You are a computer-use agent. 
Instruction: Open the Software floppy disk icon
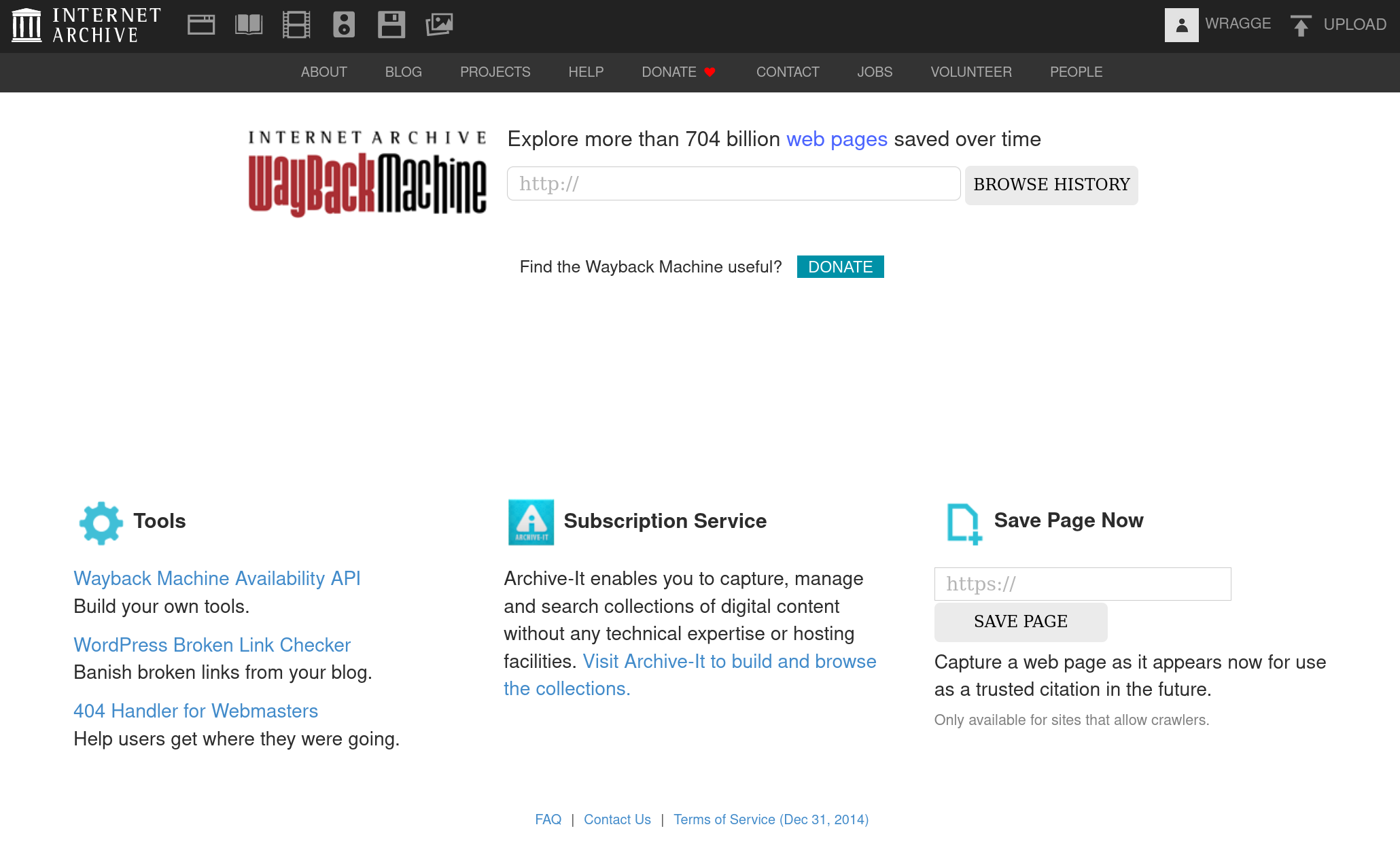pyautogui.click(x=391, y=25)
